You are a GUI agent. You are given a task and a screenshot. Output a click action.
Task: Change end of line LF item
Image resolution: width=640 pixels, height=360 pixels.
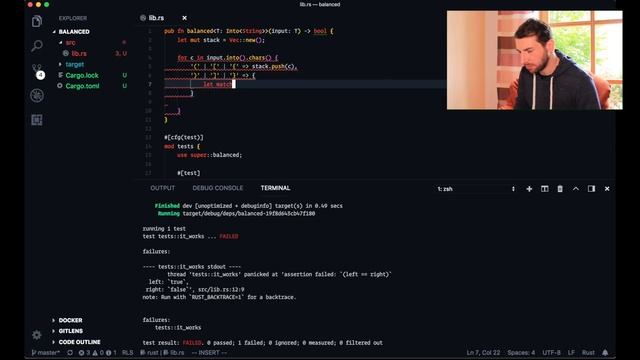point(571,353)
